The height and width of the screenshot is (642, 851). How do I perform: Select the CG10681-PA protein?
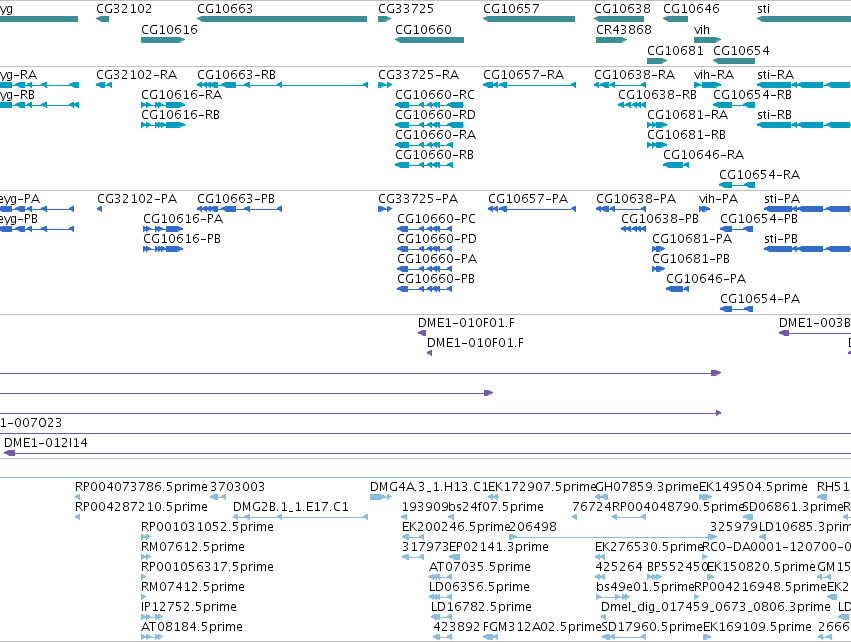(658, 249)
